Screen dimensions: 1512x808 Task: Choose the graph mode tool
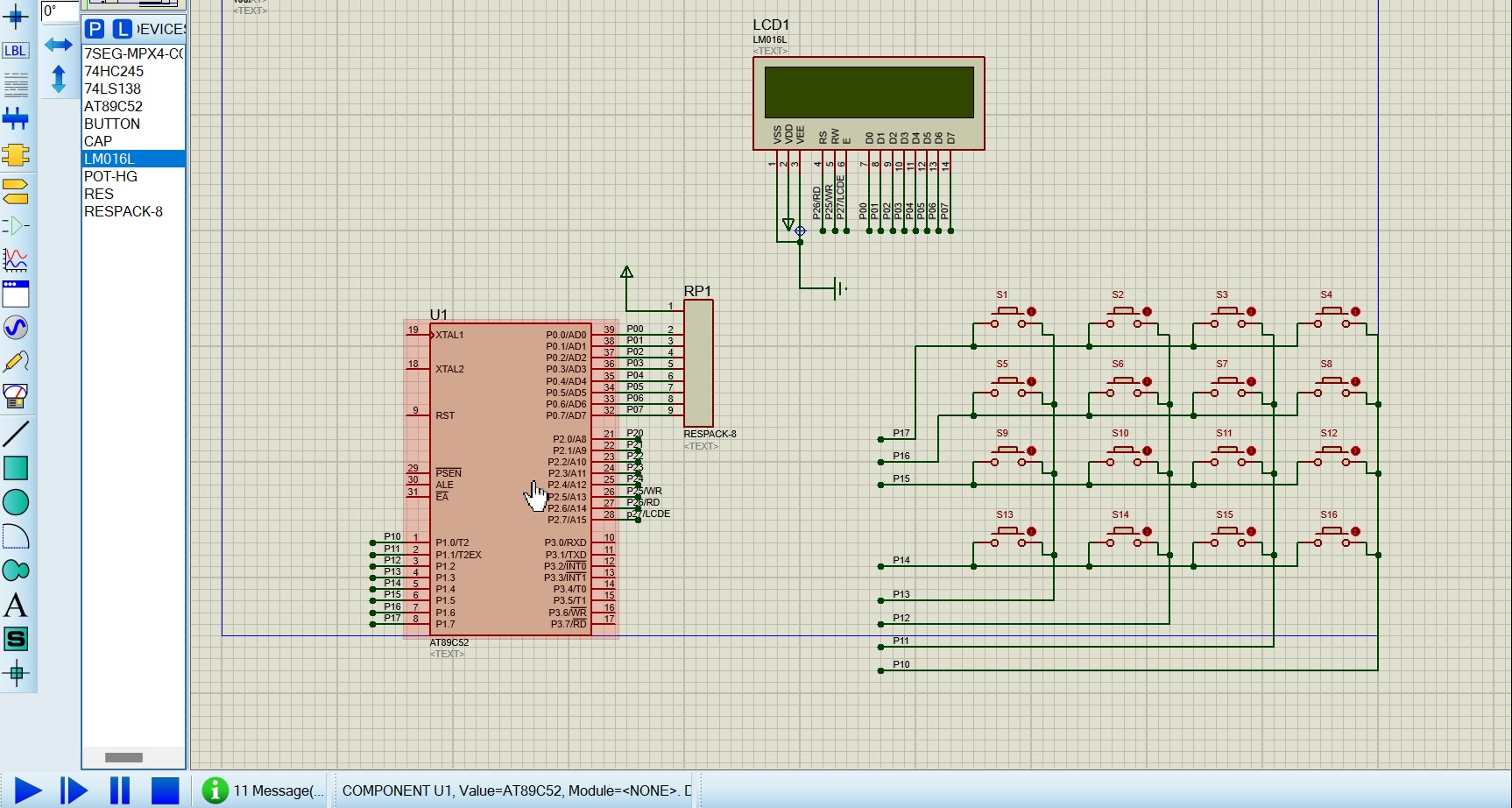pyautogui.click(x=16, y=259)
